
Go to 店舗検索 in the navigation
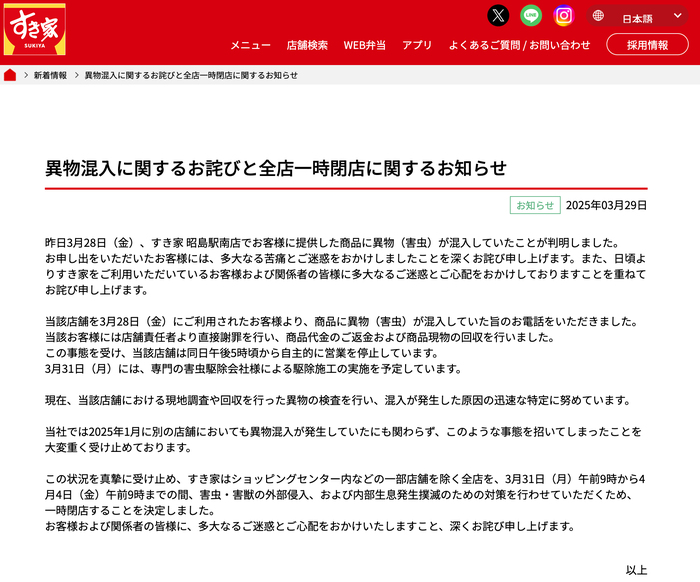307,45
